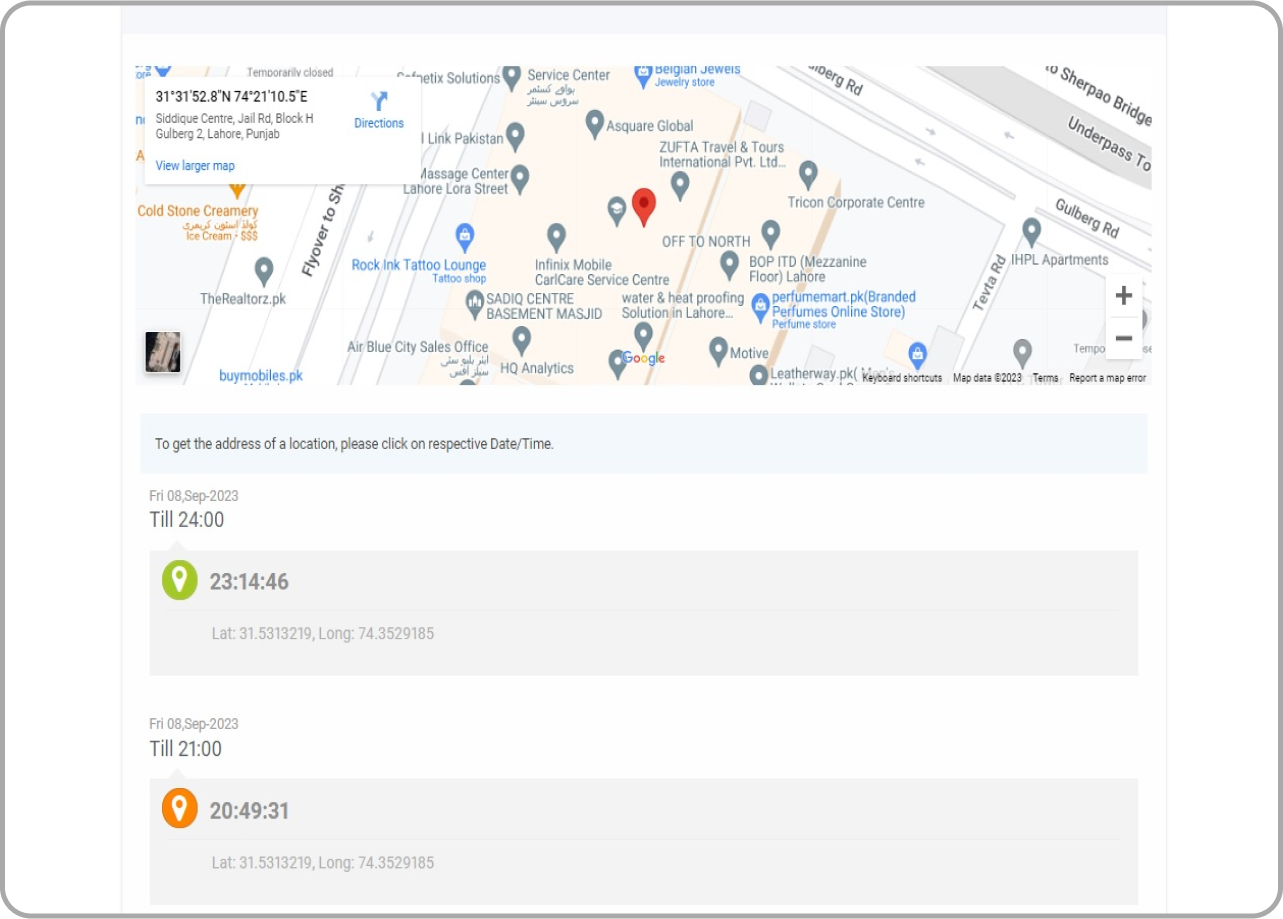
Task: Zoom out the map with minus button
Action: pyautogui.click(x=1124, y=338)
